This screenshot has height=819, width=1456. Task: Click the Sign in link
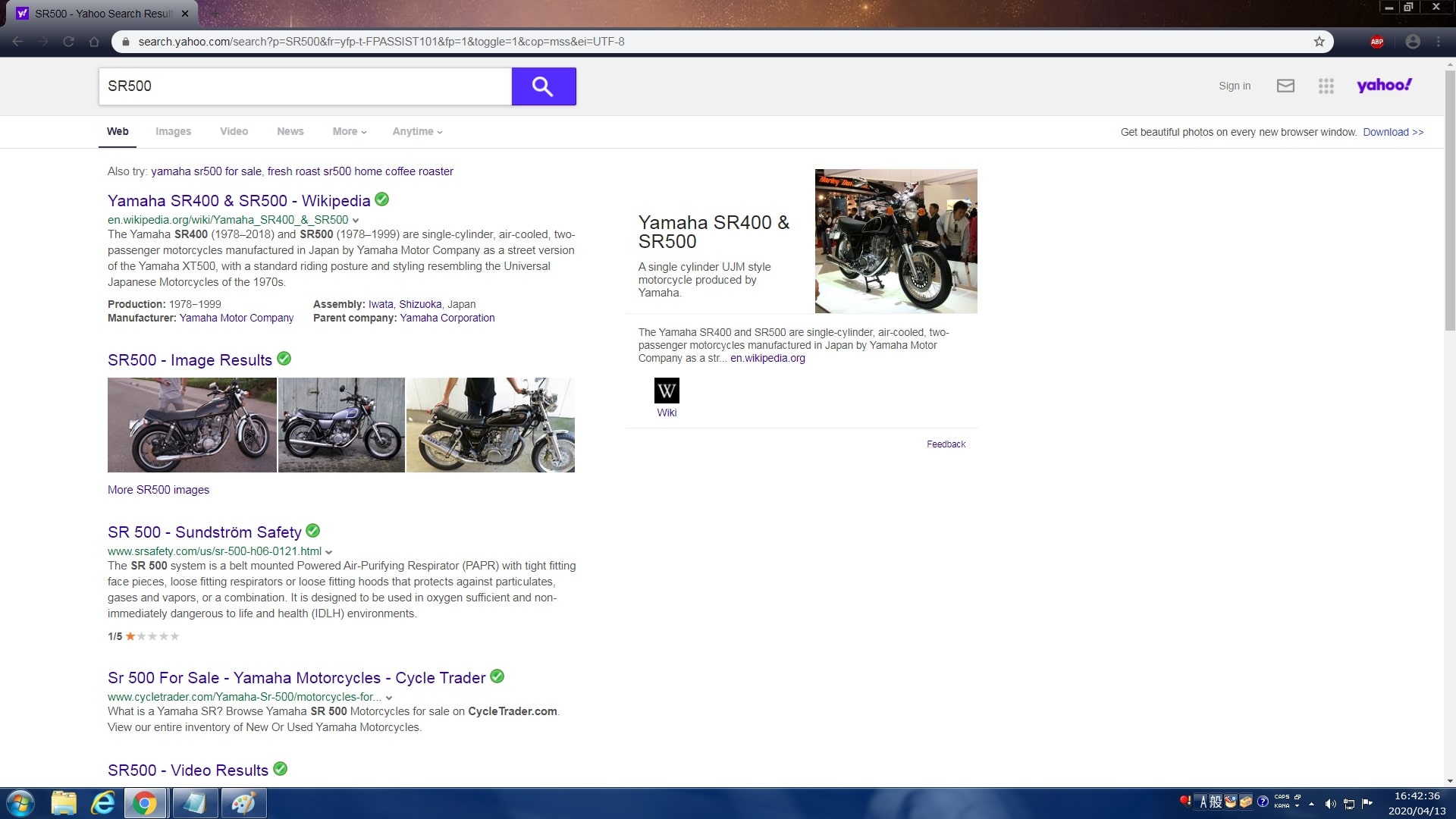click(x=1235, y=86)
